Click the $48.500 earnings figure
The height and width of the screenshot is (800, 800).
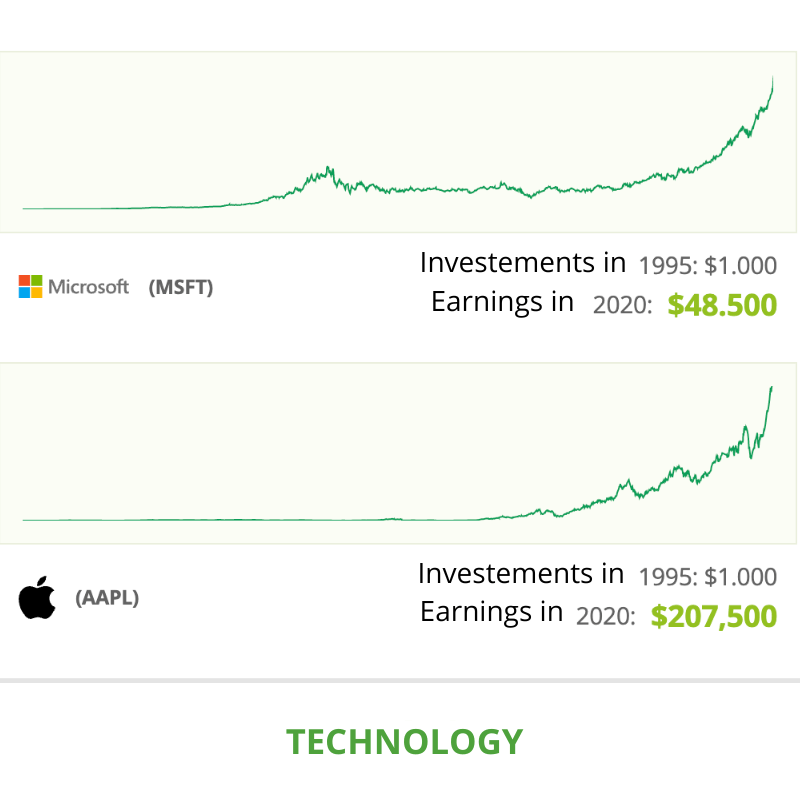(722, 305)
